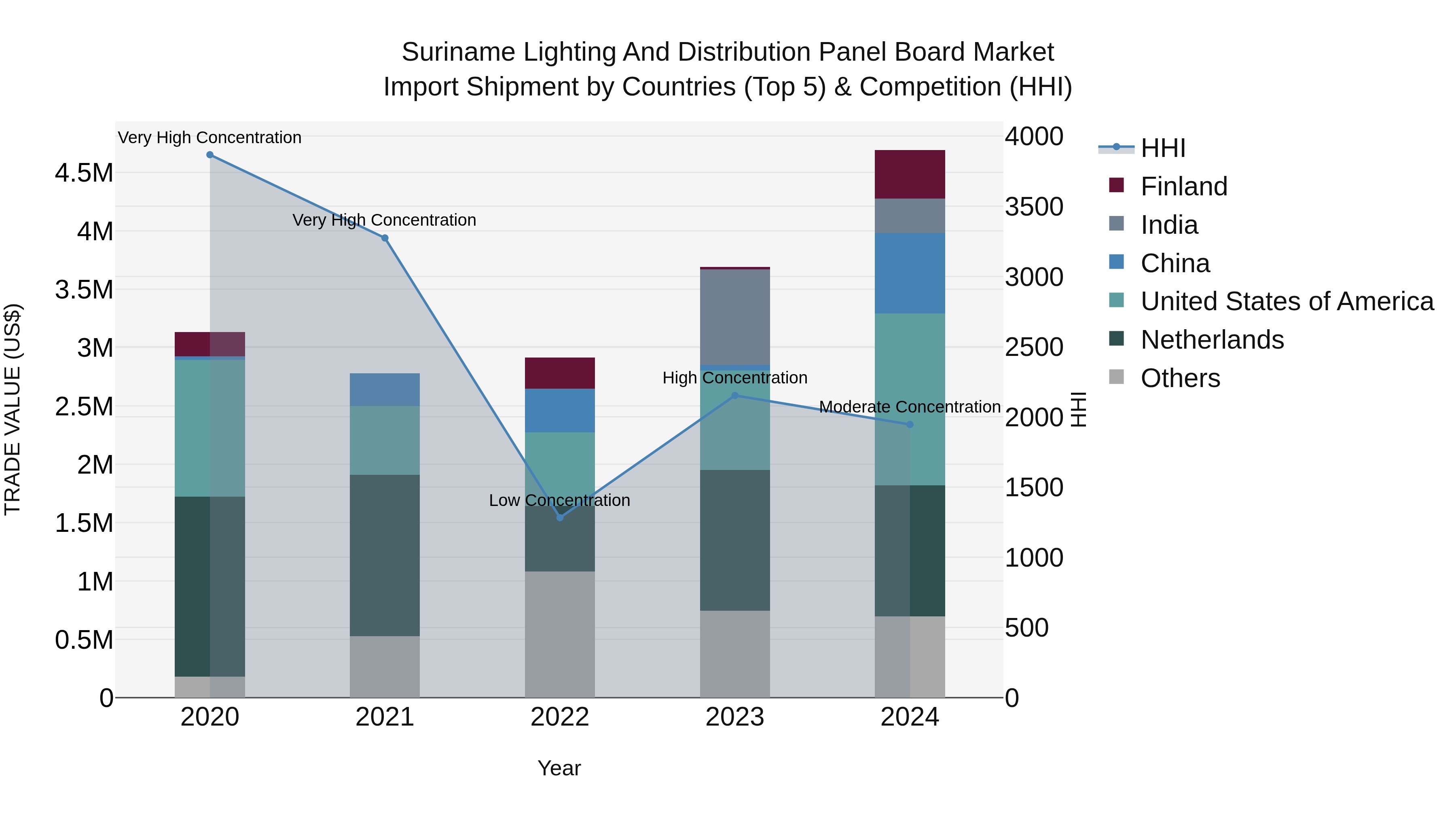The image size is (1456, 819).
Task: Click the chart title text
Action: [x=728, y=69]
